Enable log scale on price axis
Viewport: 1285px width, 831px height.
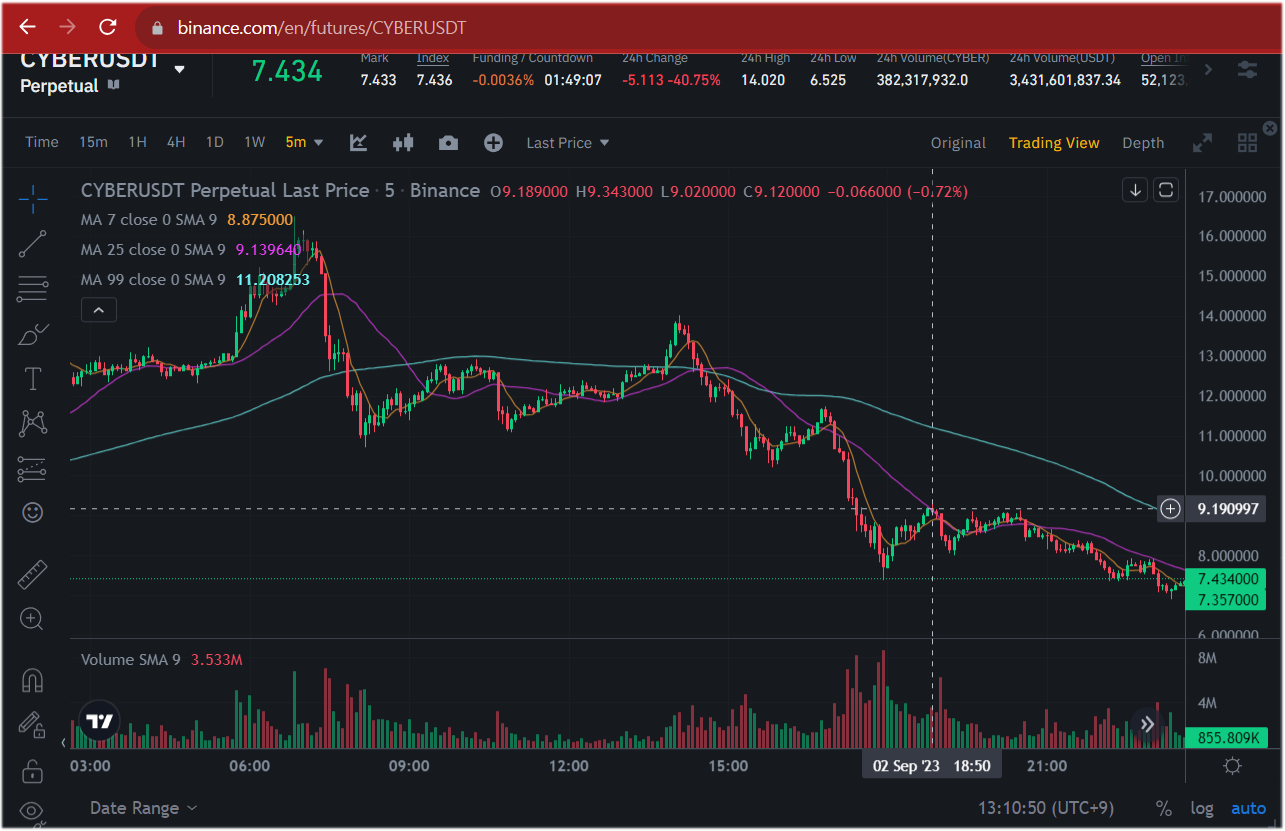1201,808
